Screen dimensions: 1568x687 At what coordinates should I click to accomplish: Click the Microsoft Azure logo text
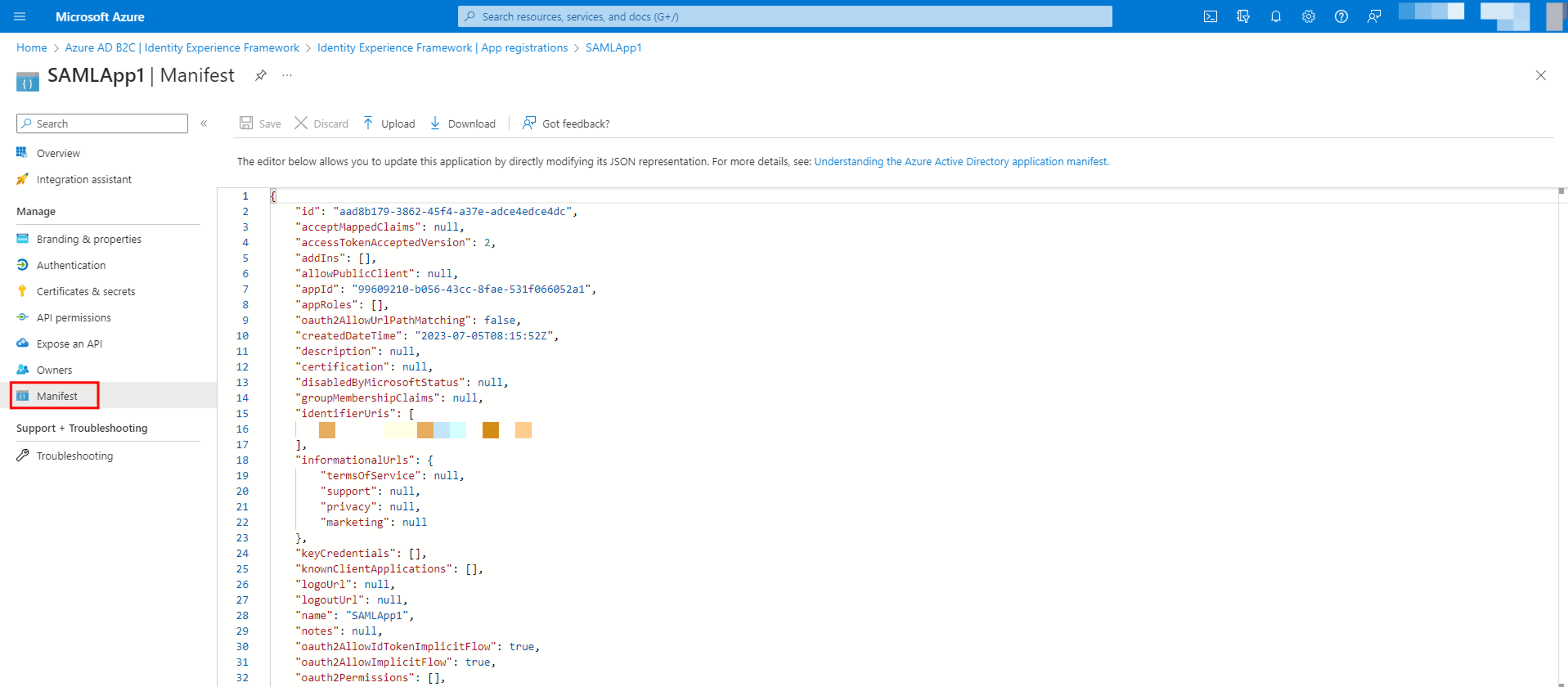(x=100, y=16)
